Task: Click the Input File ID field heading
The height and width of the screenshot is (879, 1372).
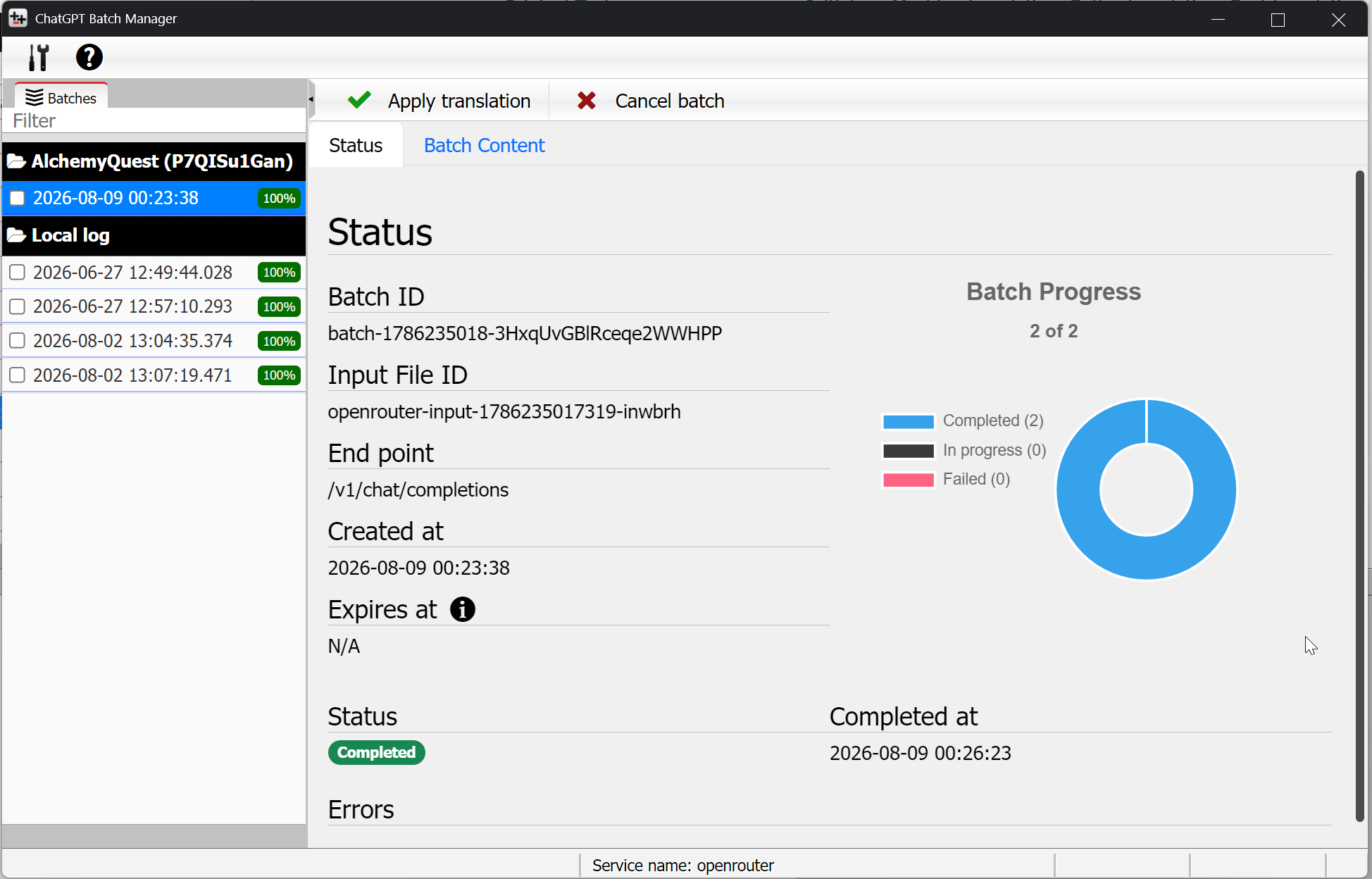Action: coord(398,375)
